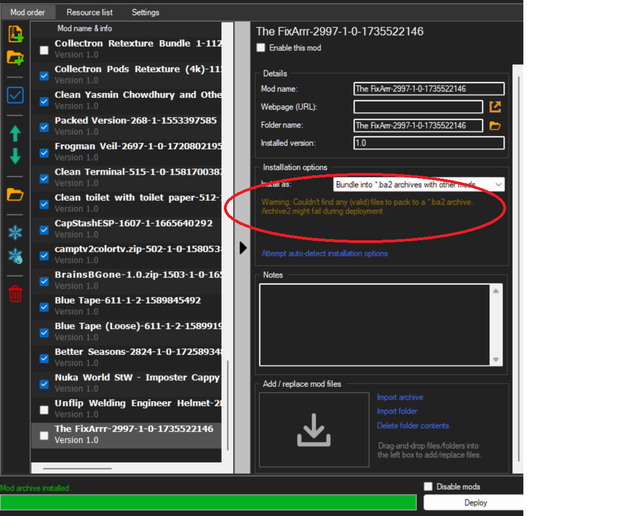Viewport: 640px width, 516px height.
Task: Click the details panel vertical scrollbar
Action: [x=518, y=269]
